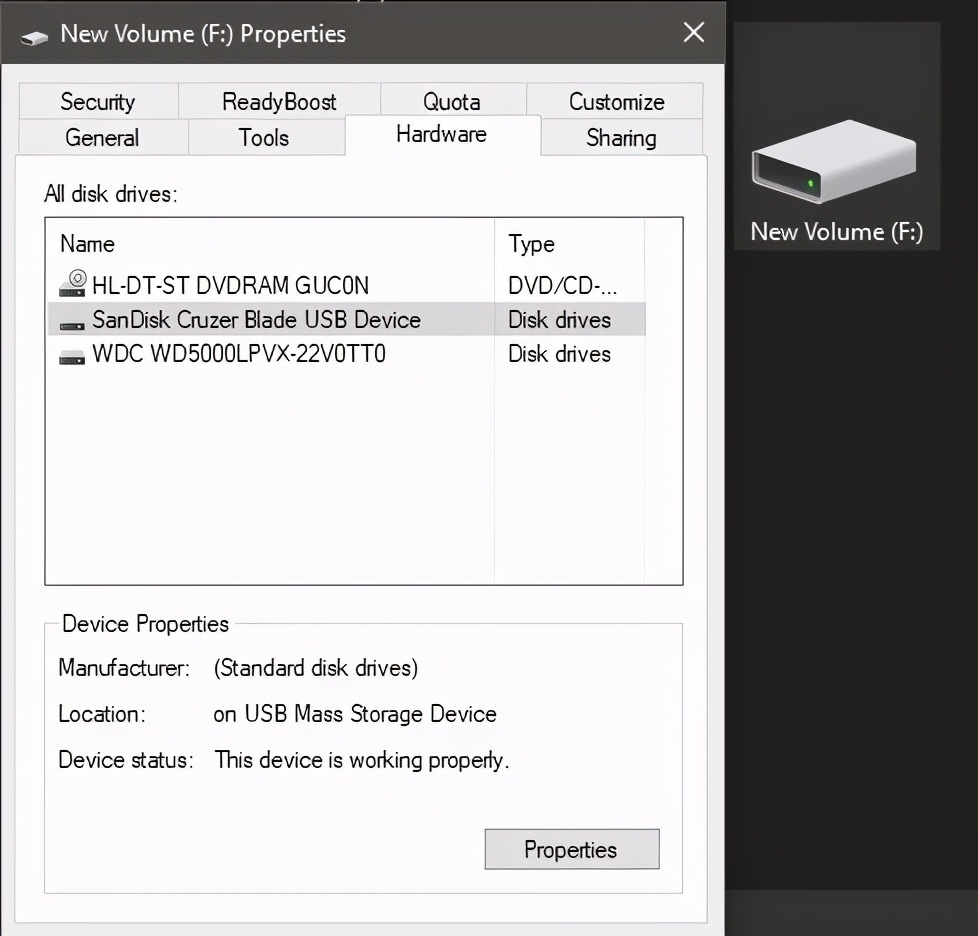Switch to the Customize tab
Screen dimensions: 978x936
point(616,101)
